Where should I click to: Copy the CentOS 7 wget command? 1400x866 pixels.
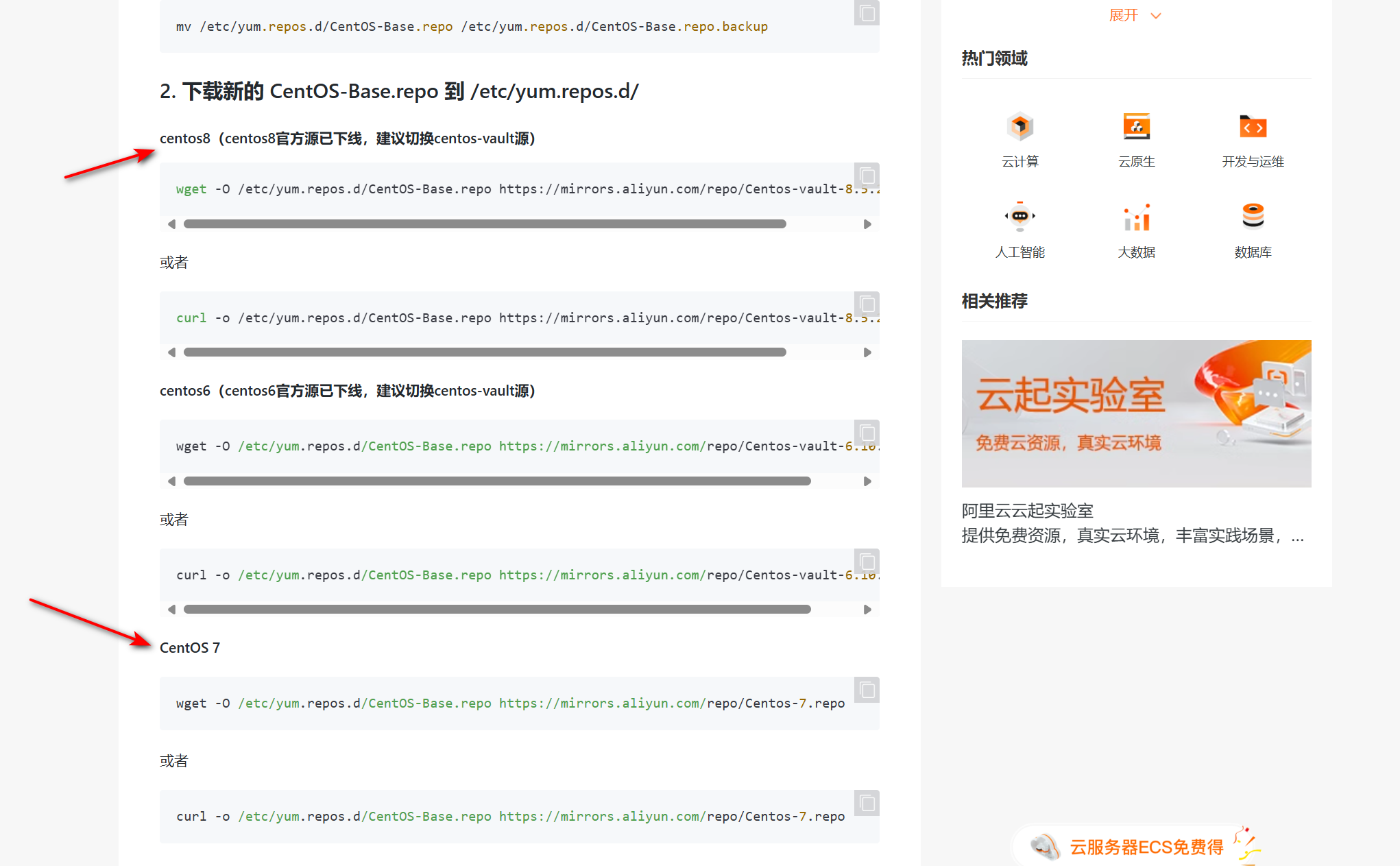(867, 690)
